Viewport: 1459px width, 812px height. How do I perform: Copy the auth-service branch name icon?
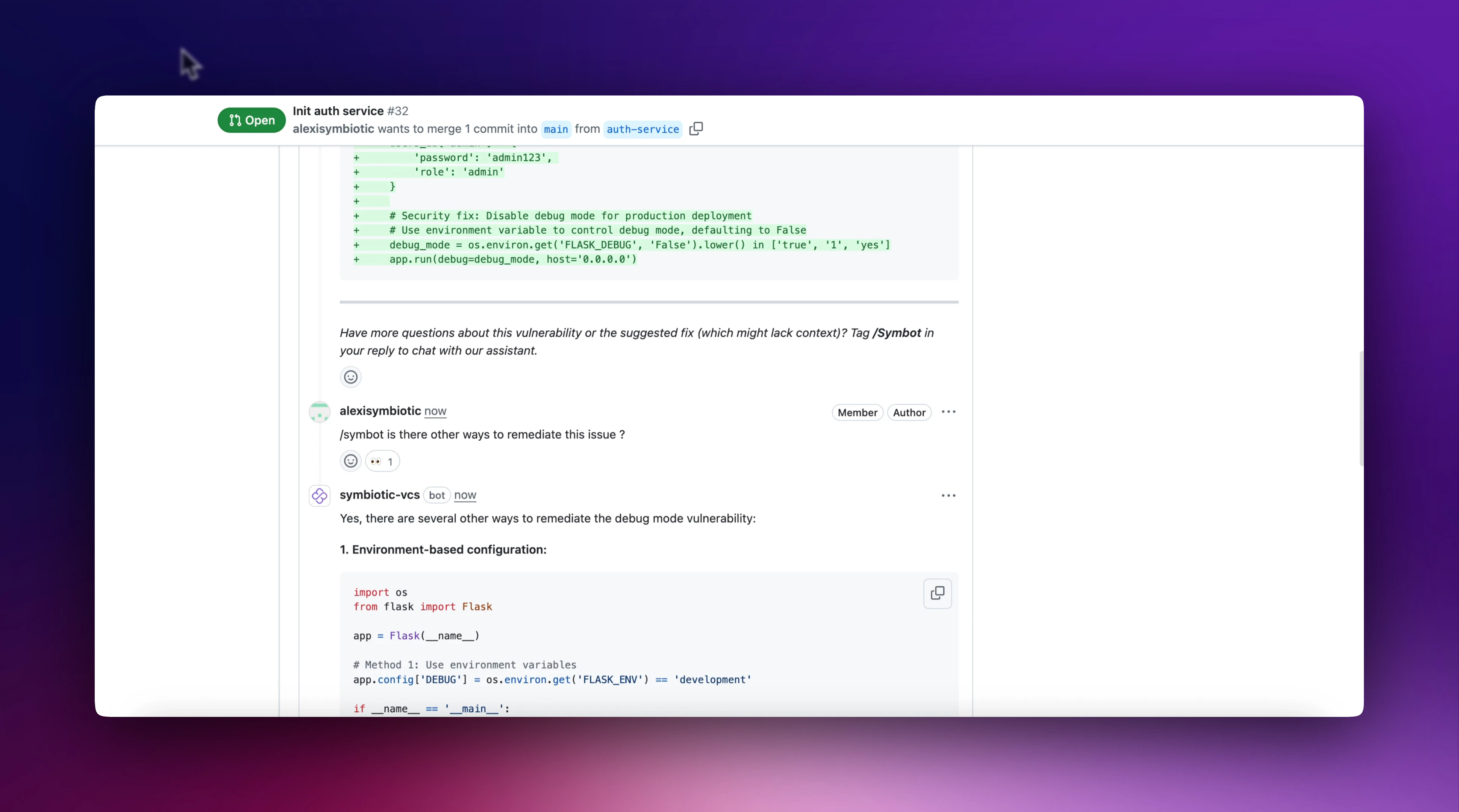point(696,129)
